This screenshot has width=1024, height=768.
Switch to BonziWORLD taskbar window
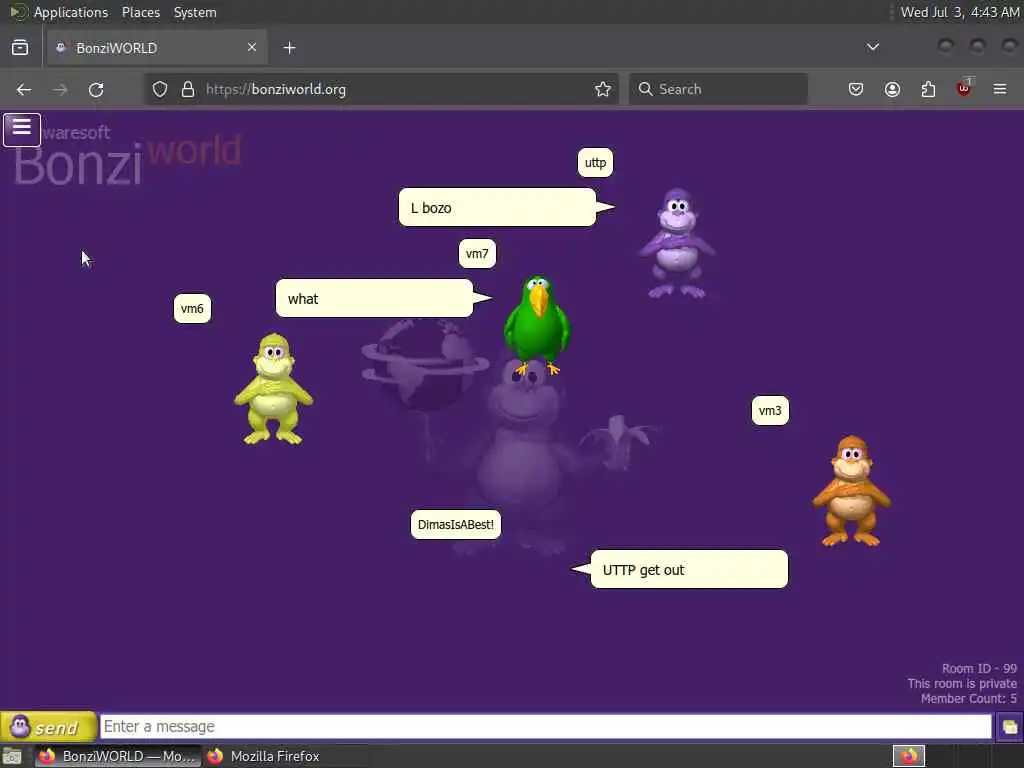tap(118, 756)
